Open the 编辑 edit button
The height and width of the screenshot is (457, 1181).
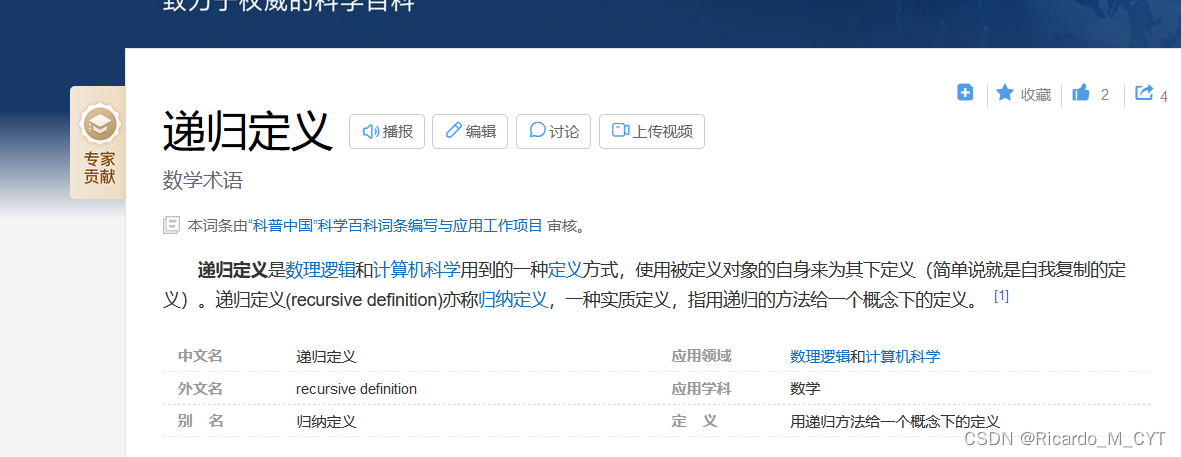(x=470, y=132)
